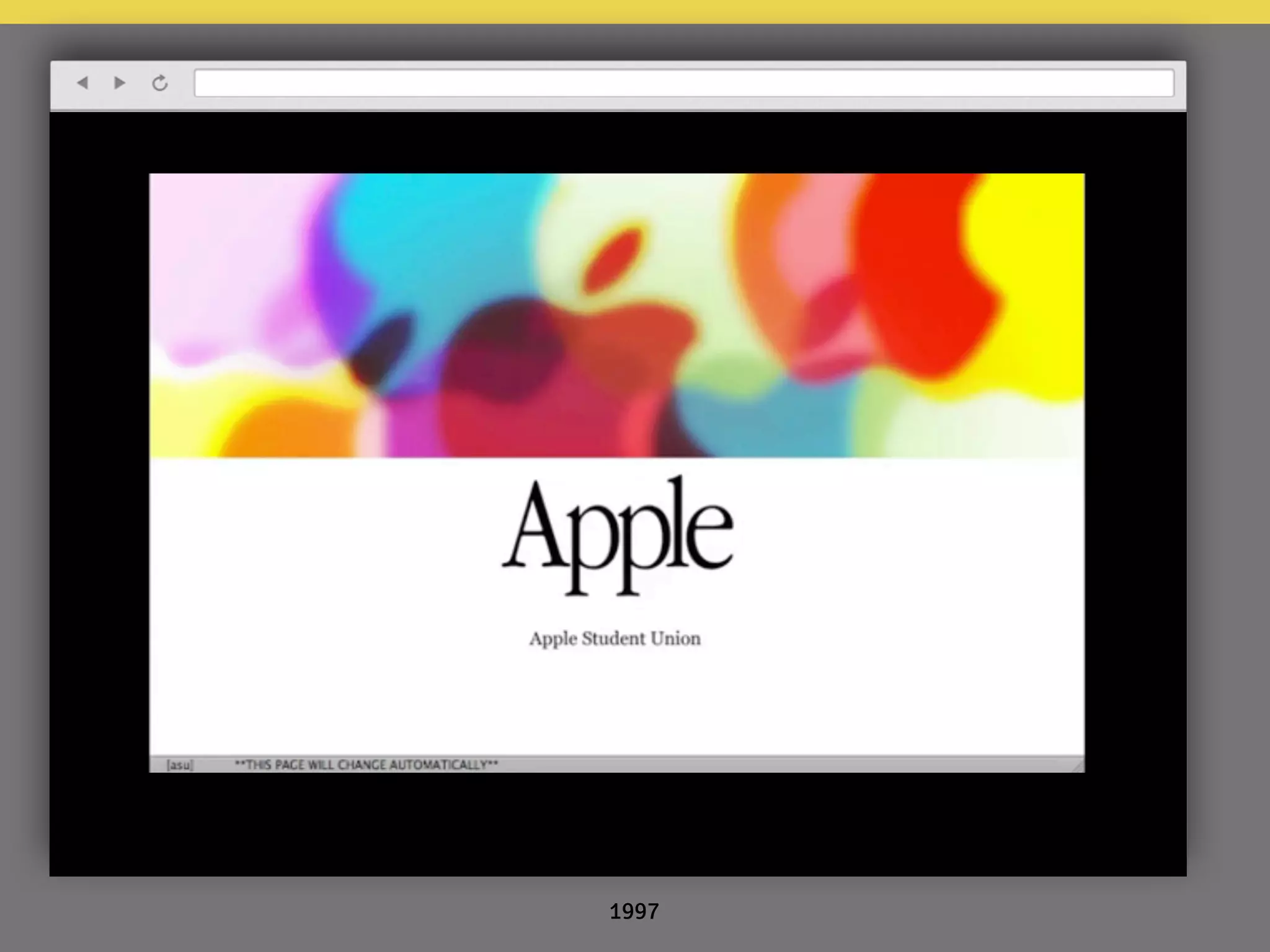Open the Apple Student Union link
This screenshot has width=1270, height=952.
tap(615, 638)
